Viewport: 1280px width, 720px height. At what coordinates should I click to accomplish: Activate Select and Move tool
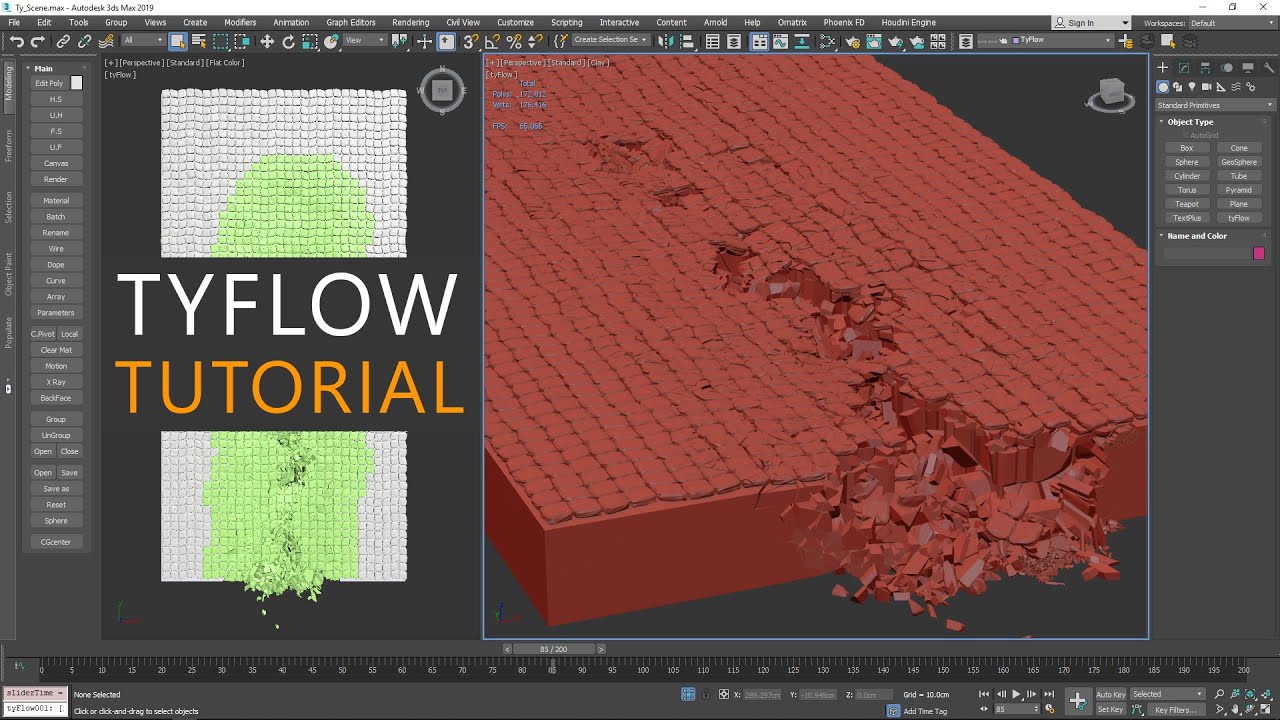[x=267, y=41]
